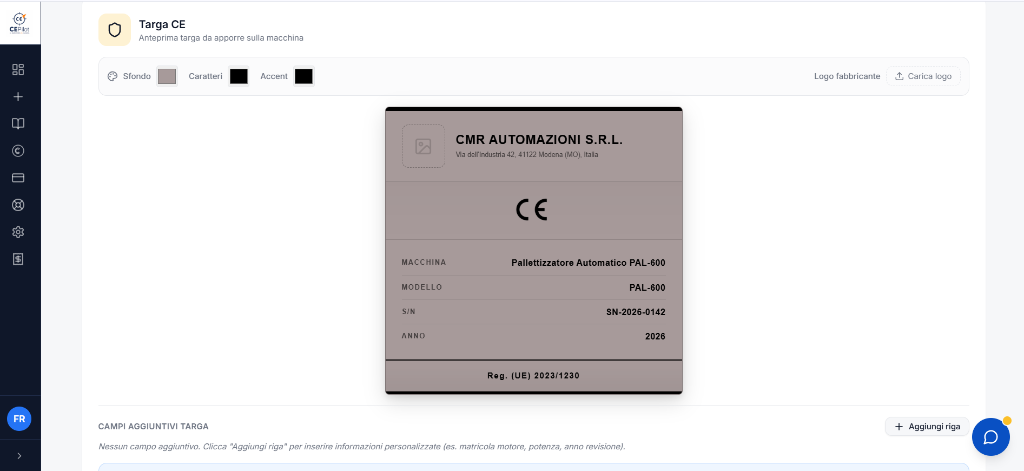Click the MODELLO value PAL-600
This screenshot has height=471, width=1024.
tap(647, 287)
